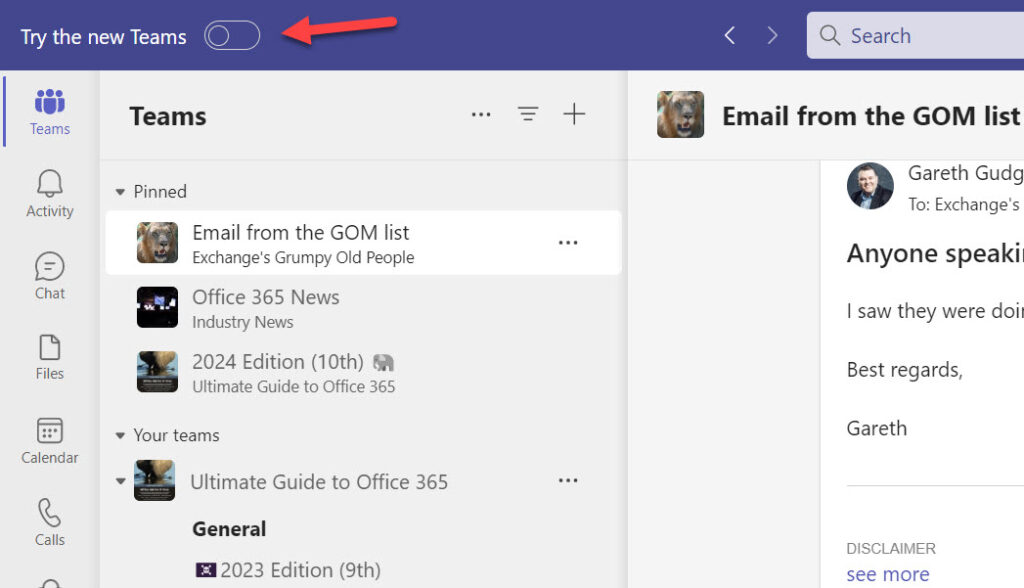Open more options for Email from the GOM list
This screenshot has height=588, width=1024.
(x=568, y=243)
